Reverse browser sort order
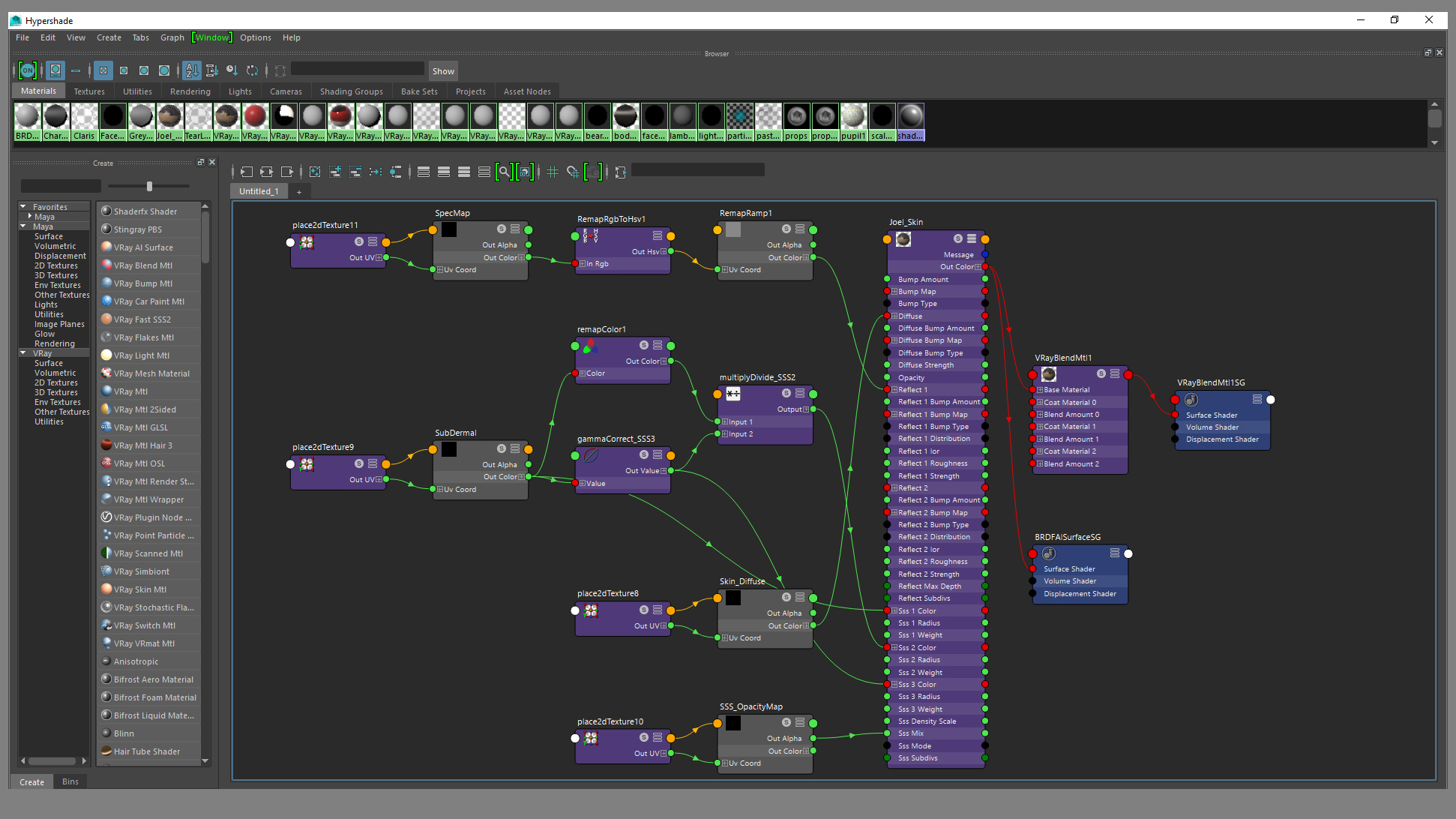This screenshot has width=1456, height=819. coord(253,70)
